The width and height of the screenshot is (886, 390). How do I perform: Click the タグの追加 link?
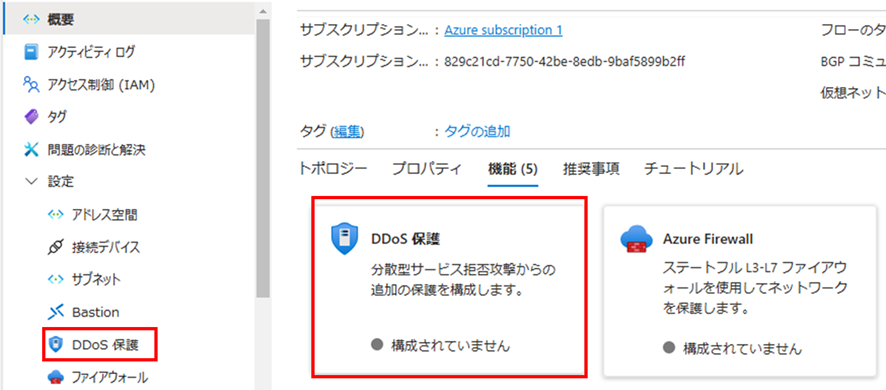(477, 132)
